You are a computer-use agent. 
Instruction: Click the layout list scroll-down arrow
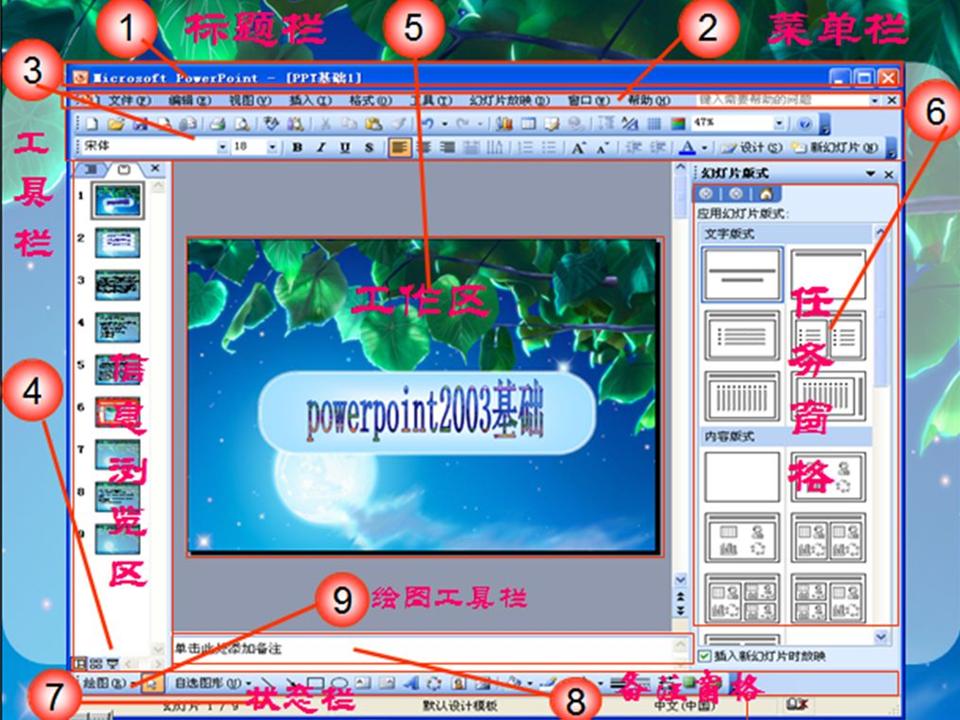tap(881, 637)
